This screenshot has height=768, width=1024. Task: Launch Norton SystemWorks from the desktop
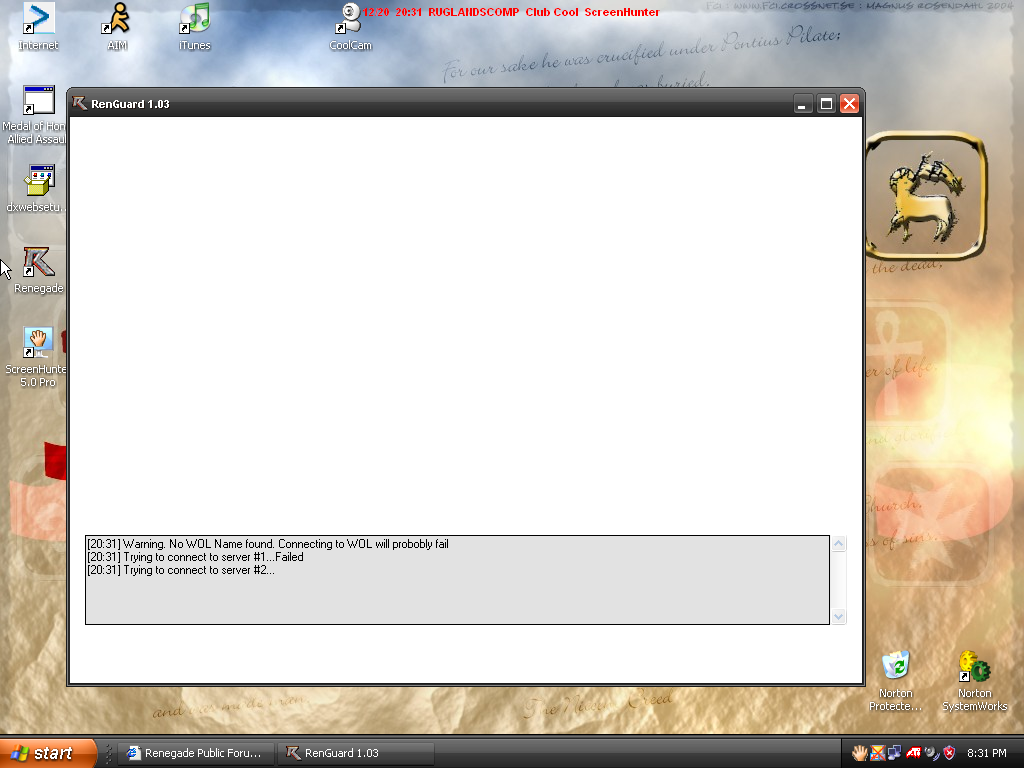pyautogui.click(x=974, y=667)
